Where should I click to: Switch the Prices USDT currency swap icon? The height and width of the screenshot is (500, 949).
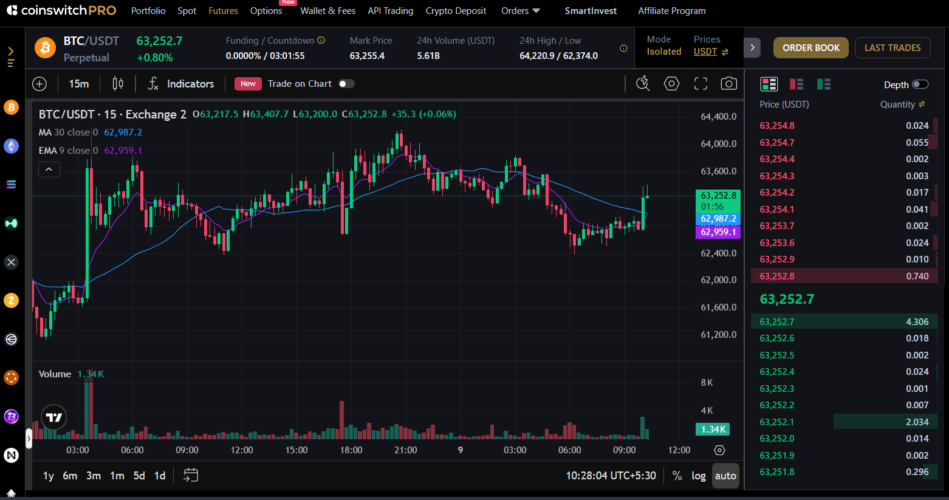point(725,52)
